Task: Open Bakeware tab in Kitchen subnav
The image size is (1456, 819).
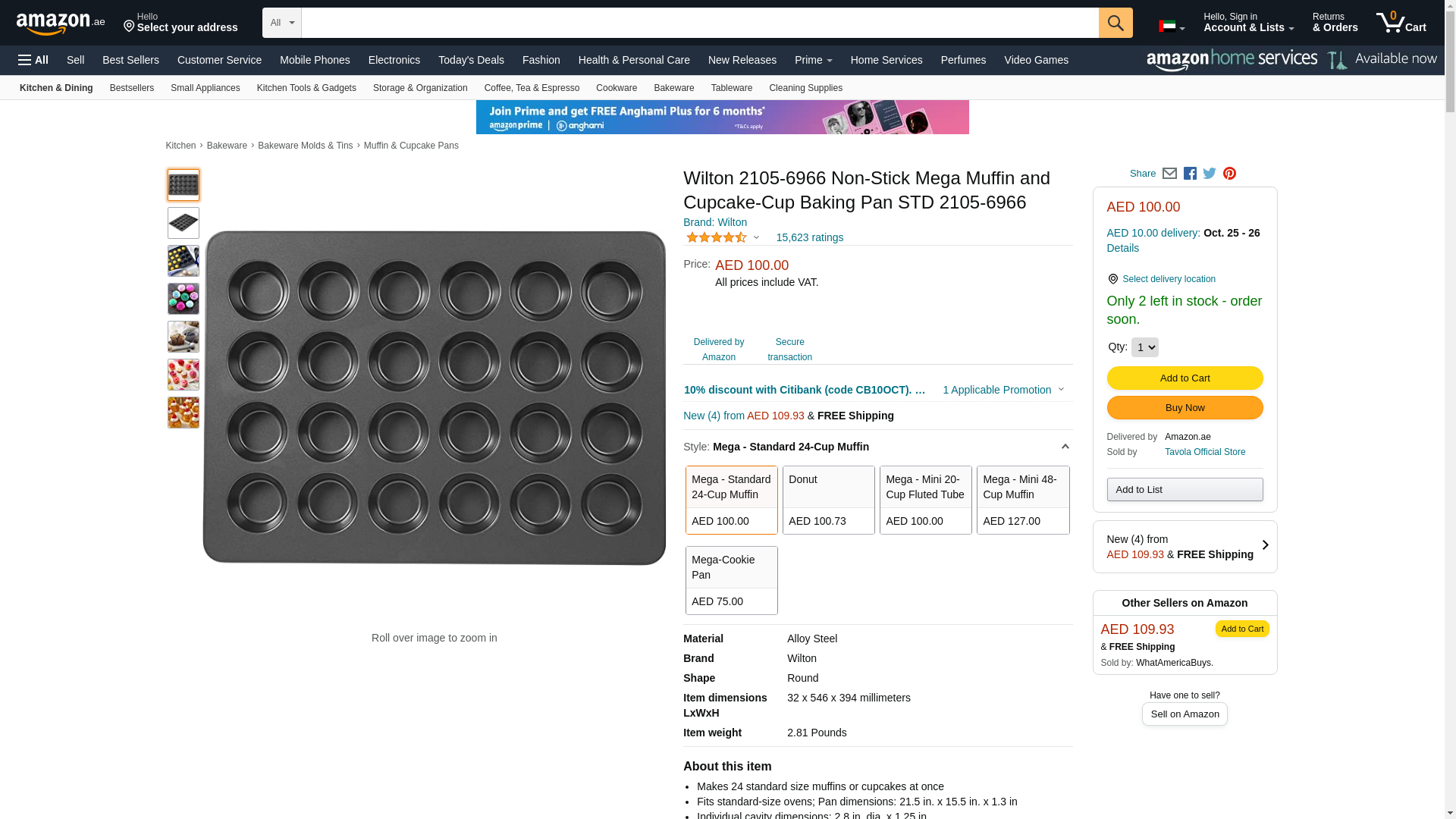Action: pyautogui.click(x=673, y=88)
